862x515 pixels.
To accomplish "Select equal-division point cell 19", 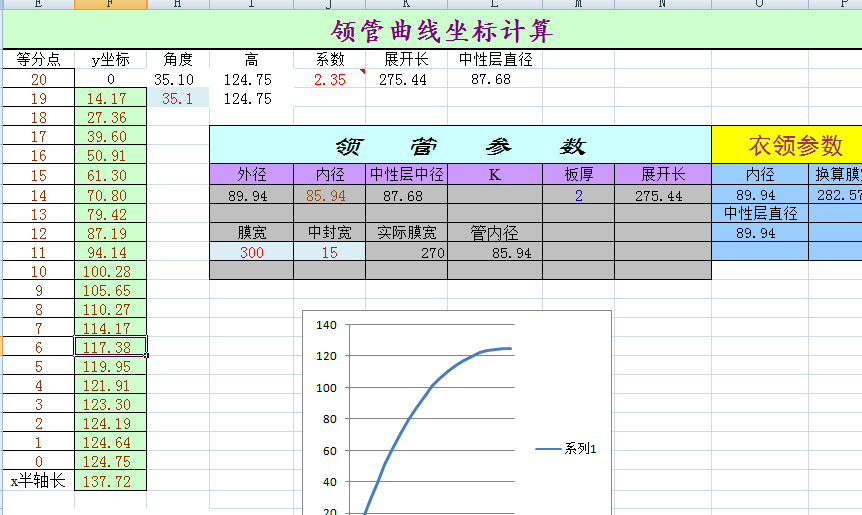I will (38, 98).
